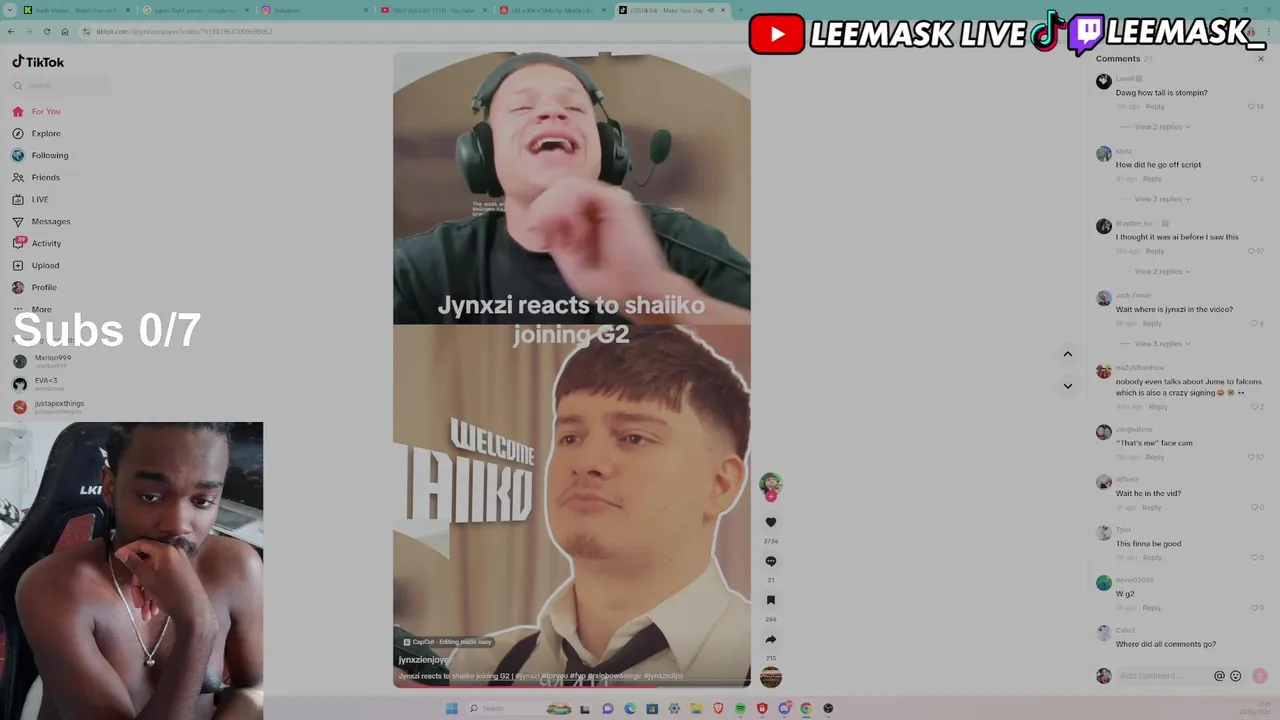This screenshot has height=720, width=1280.
Task: Reply to the "Wait he in the vid?" comment
Action: 1152,507
